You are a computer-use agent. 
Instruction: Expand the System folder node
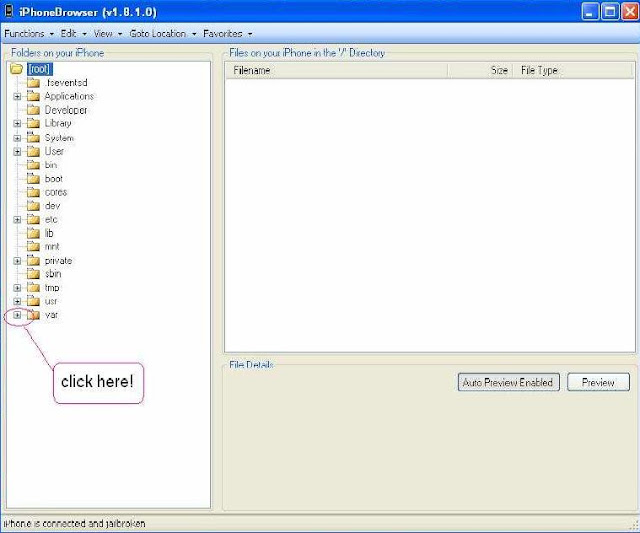click(x=17, y=138)
